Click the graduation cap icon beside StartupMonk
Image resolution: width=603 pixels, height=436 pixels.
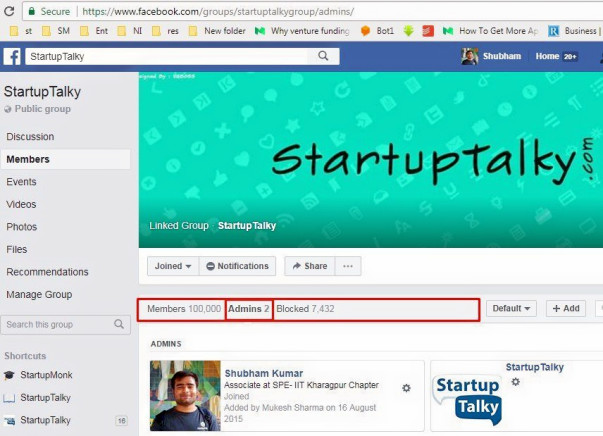[9, 375]
